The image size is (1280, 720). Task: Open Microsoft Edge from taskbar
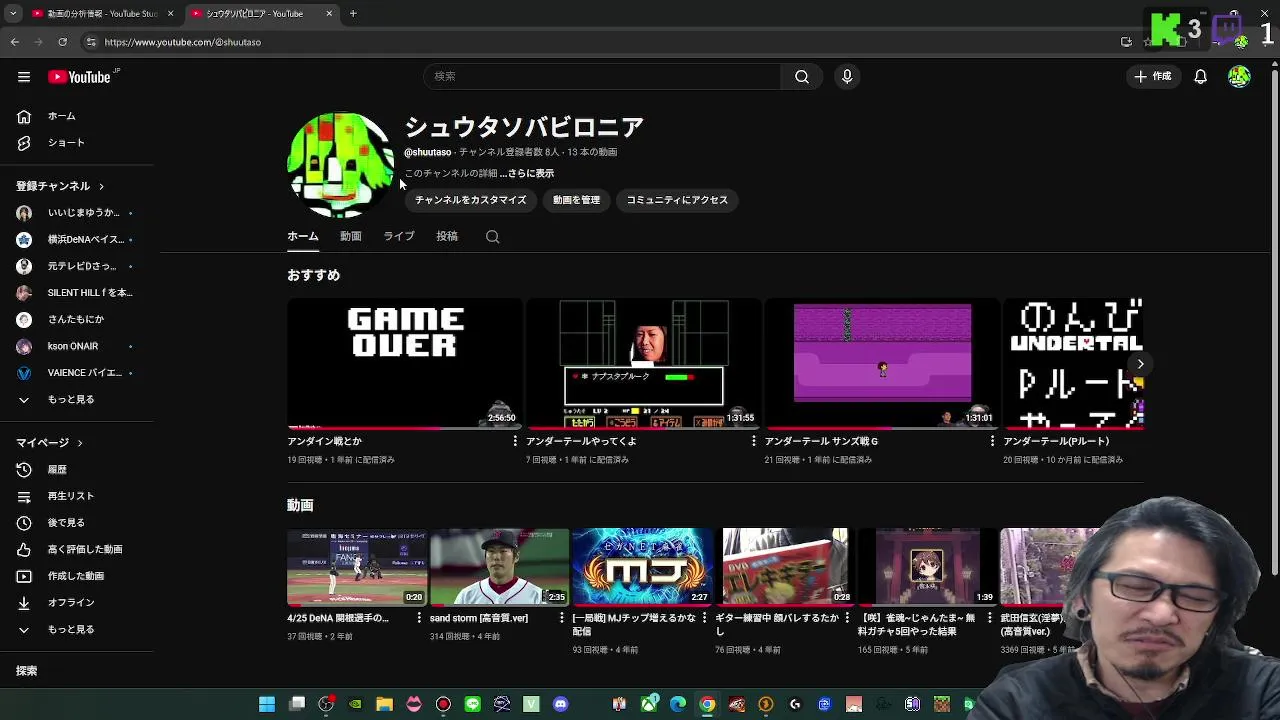(678, 704)
